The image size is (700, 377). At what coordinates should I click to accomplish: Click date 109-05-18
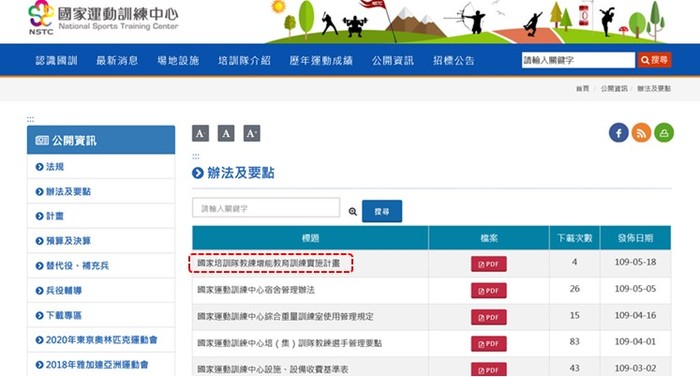[x=635, y=262]
